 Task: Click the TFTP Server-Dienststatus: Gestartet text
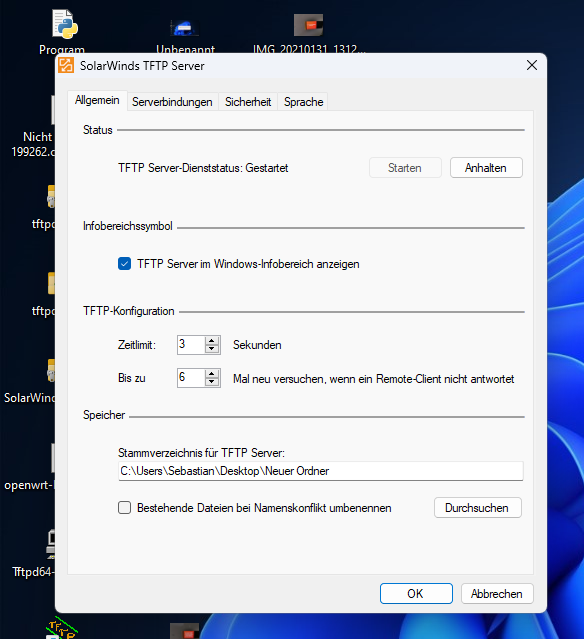pos(203,168)
